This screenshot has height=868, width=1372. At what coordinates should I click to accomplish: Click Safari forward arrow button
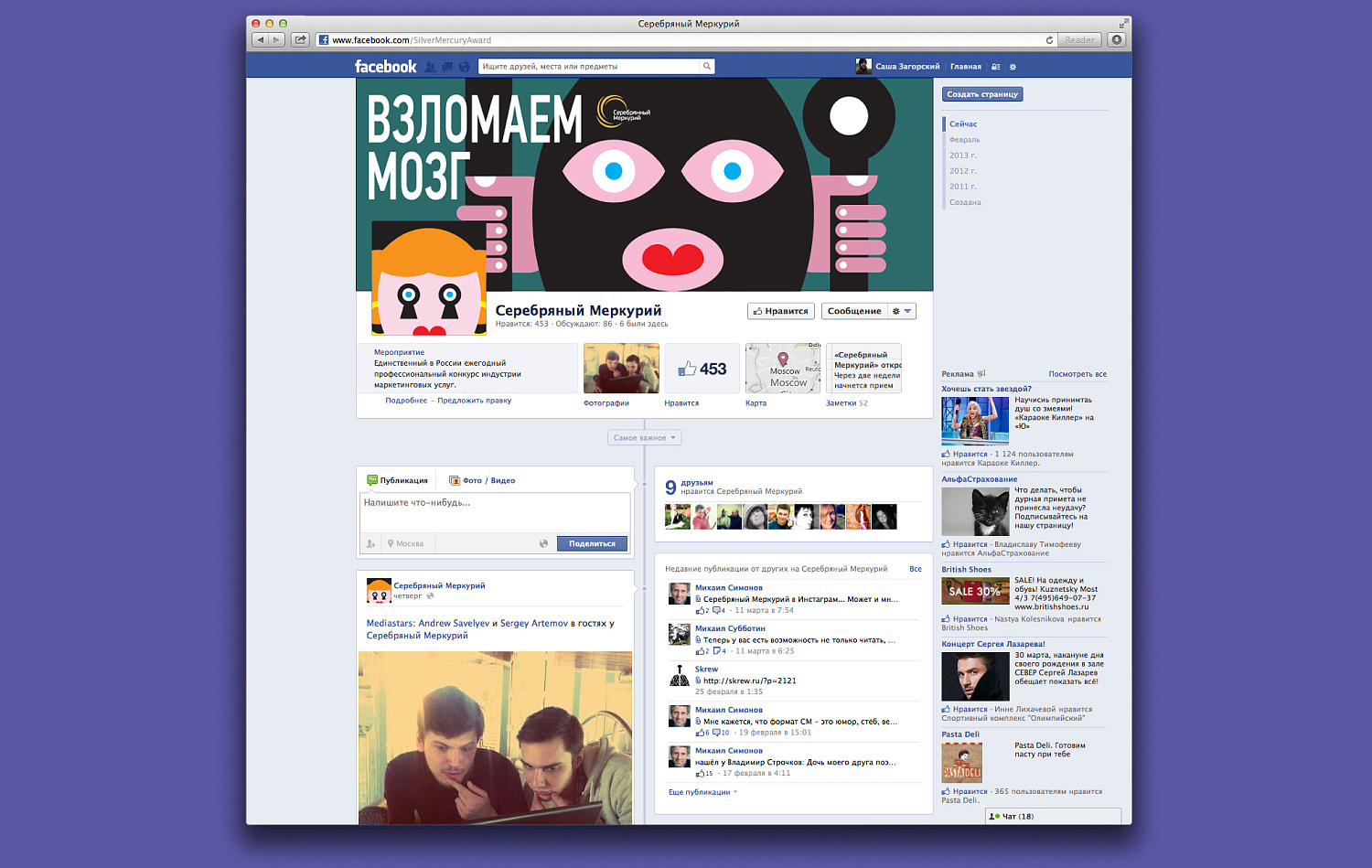point(277,40)
